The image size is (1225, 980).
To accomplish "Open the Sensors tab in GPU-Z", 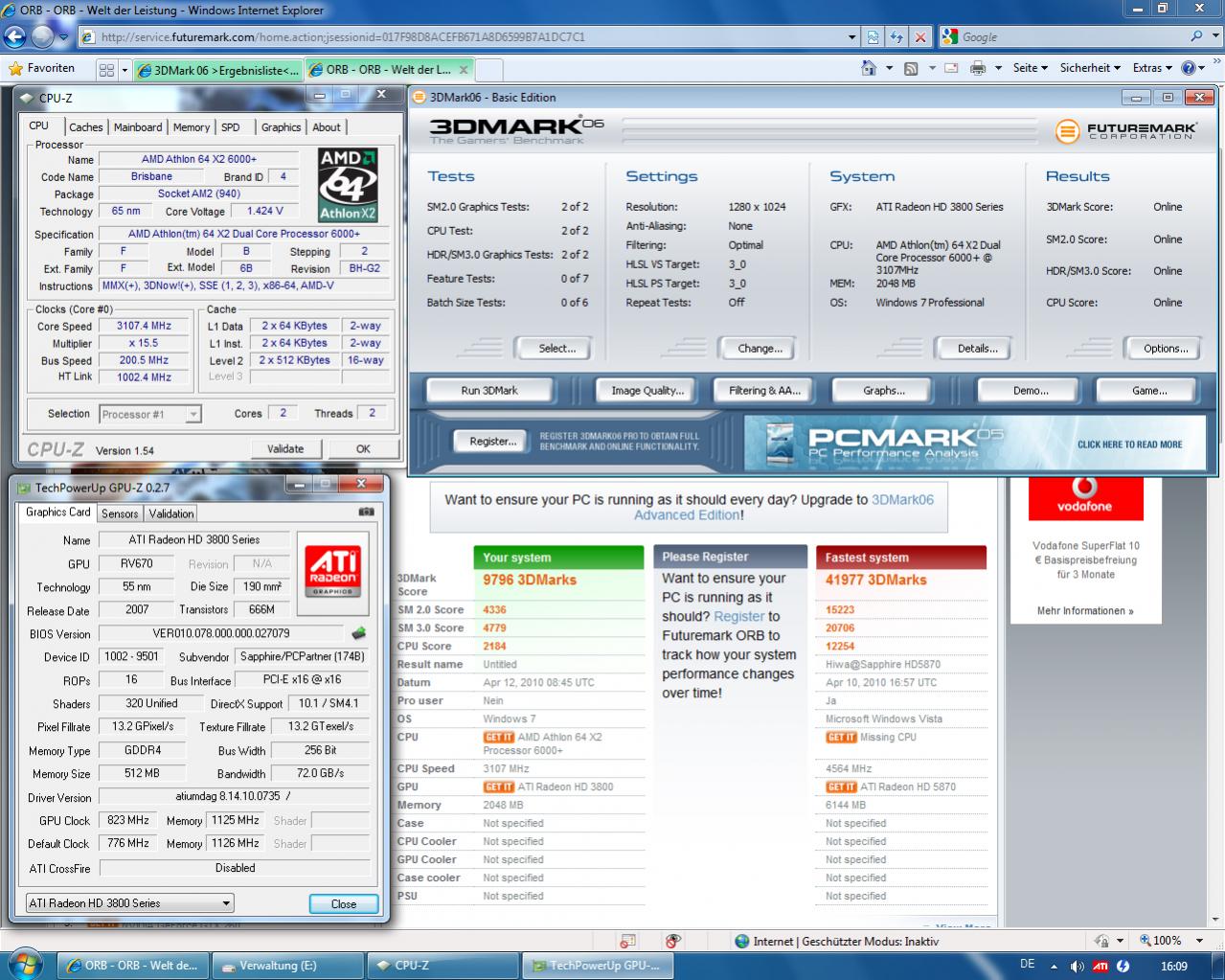I will click(120, 513).
